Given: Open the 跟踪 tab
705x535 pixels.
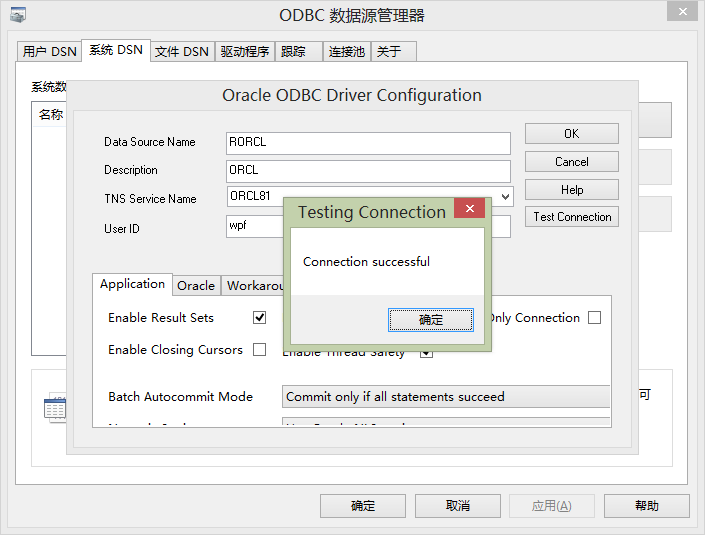Looking at the screenshot, I should (299, 51).
